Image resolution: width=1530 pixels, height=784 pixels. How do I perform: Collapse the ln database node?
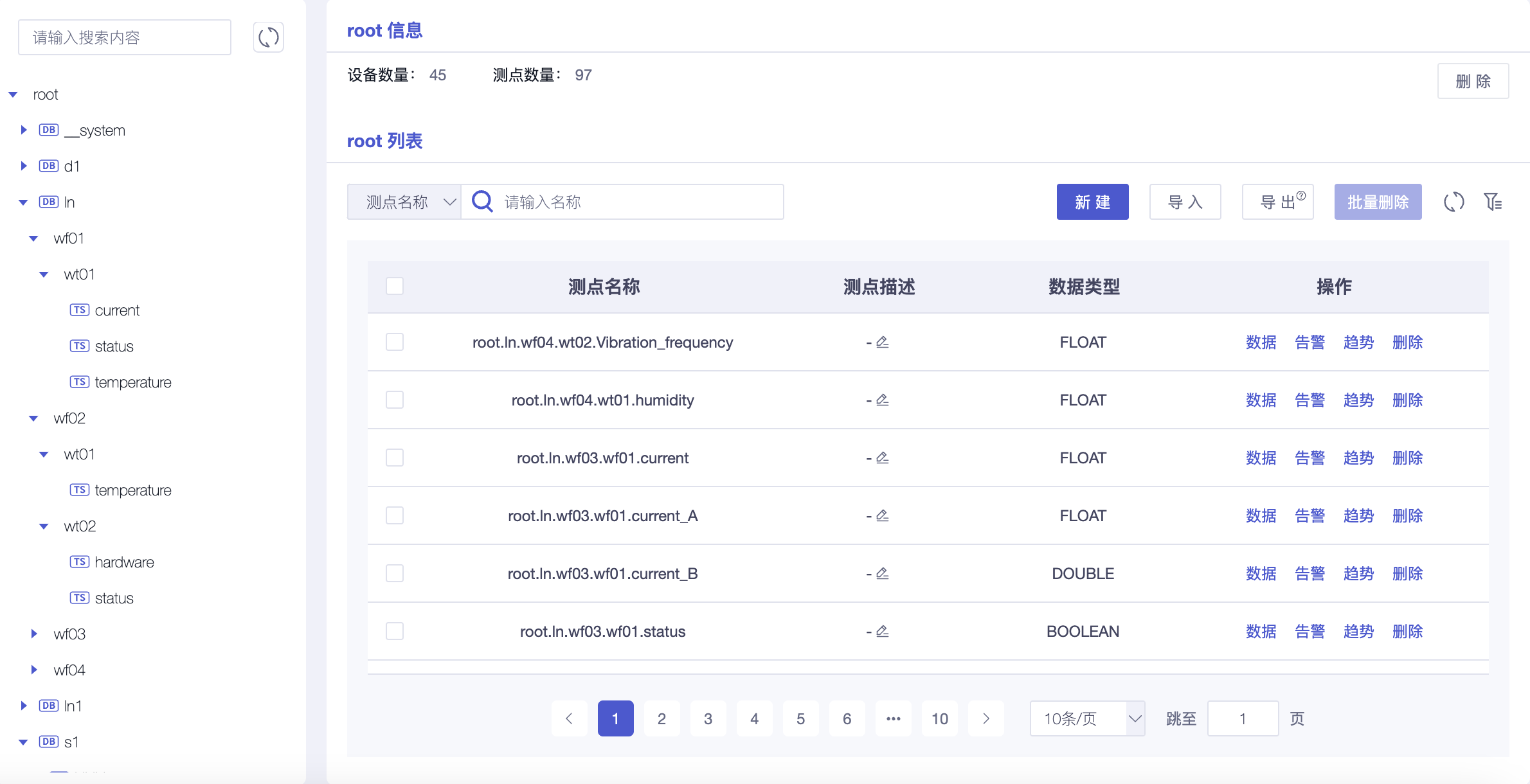click(x=23, y=202)
